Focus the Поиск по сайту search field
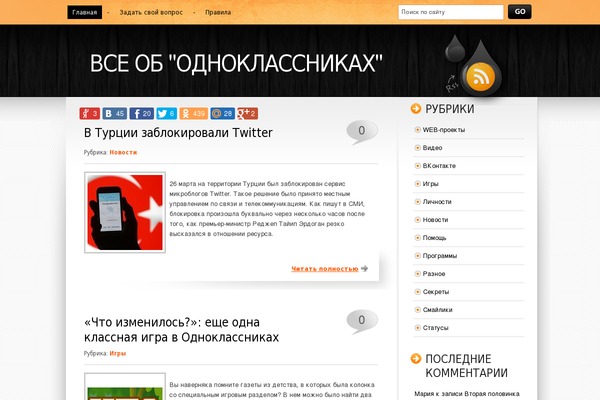Screen dimensions: 600x400 click(x=451, y=12)
